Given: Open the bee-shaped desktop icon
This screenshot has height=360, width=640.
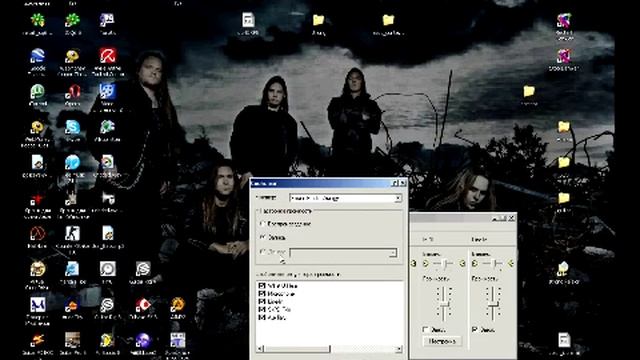Looking at the screenshot, I should coord(72,56).
